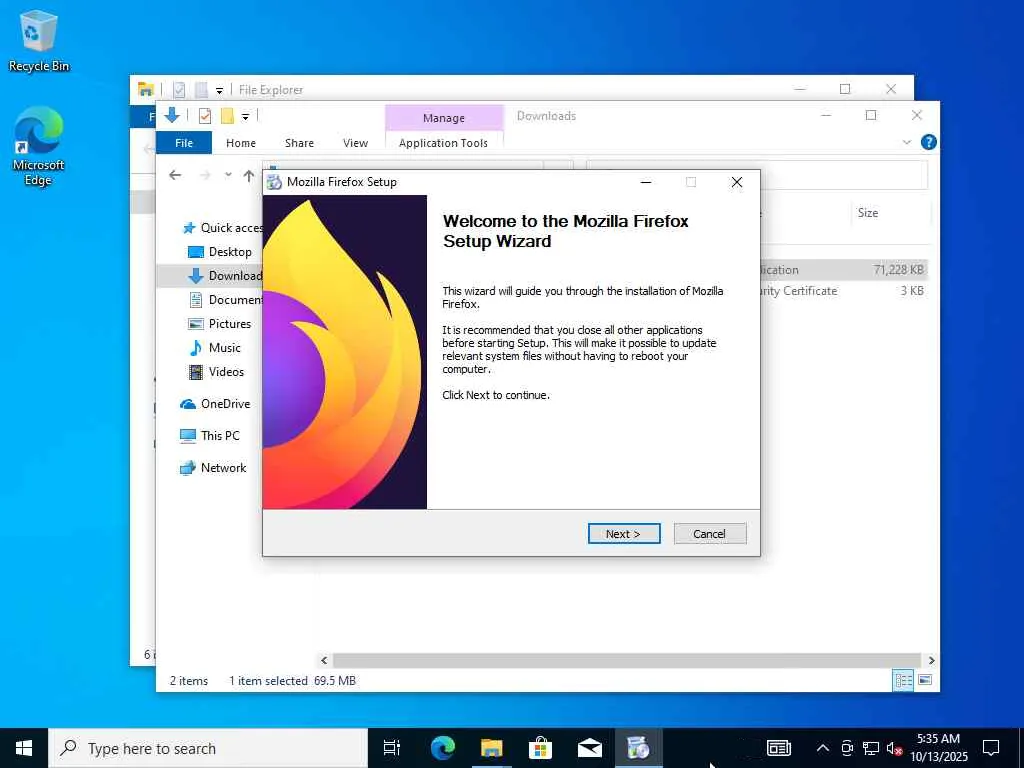Click the Music note icon in sidebar
Image resolution: width=1024 pixels, height=768 pixels.
pos(195,347)
